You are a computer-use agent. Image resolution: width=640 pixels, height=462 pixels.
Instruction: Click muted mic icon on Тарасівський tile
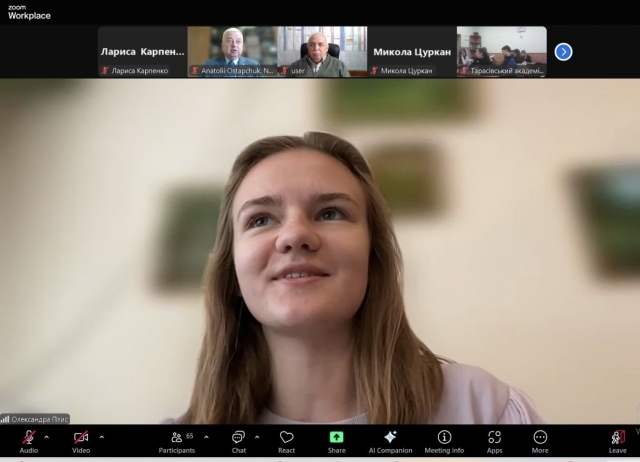464,71
